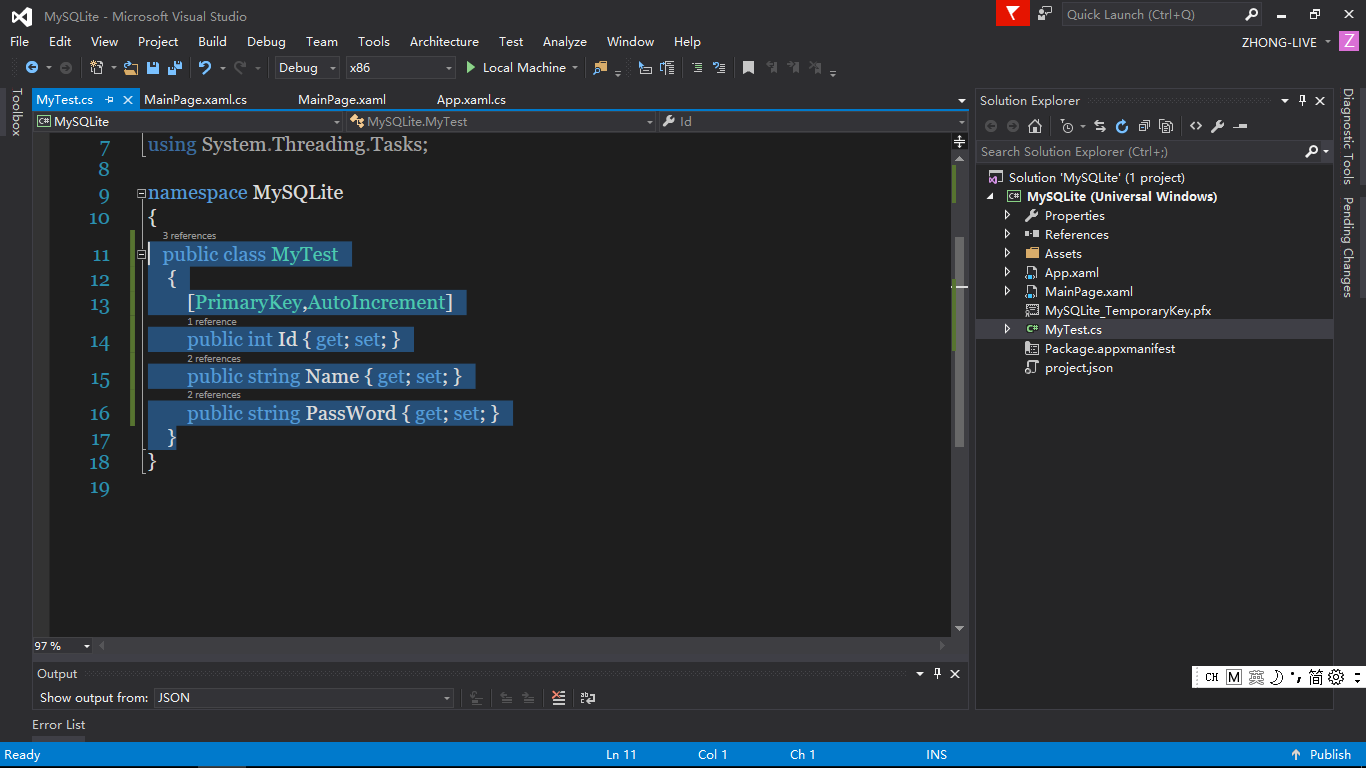Collapse the MyTest class code block
This screenshot has width=1366, height=768.
[x=141, y=255]
